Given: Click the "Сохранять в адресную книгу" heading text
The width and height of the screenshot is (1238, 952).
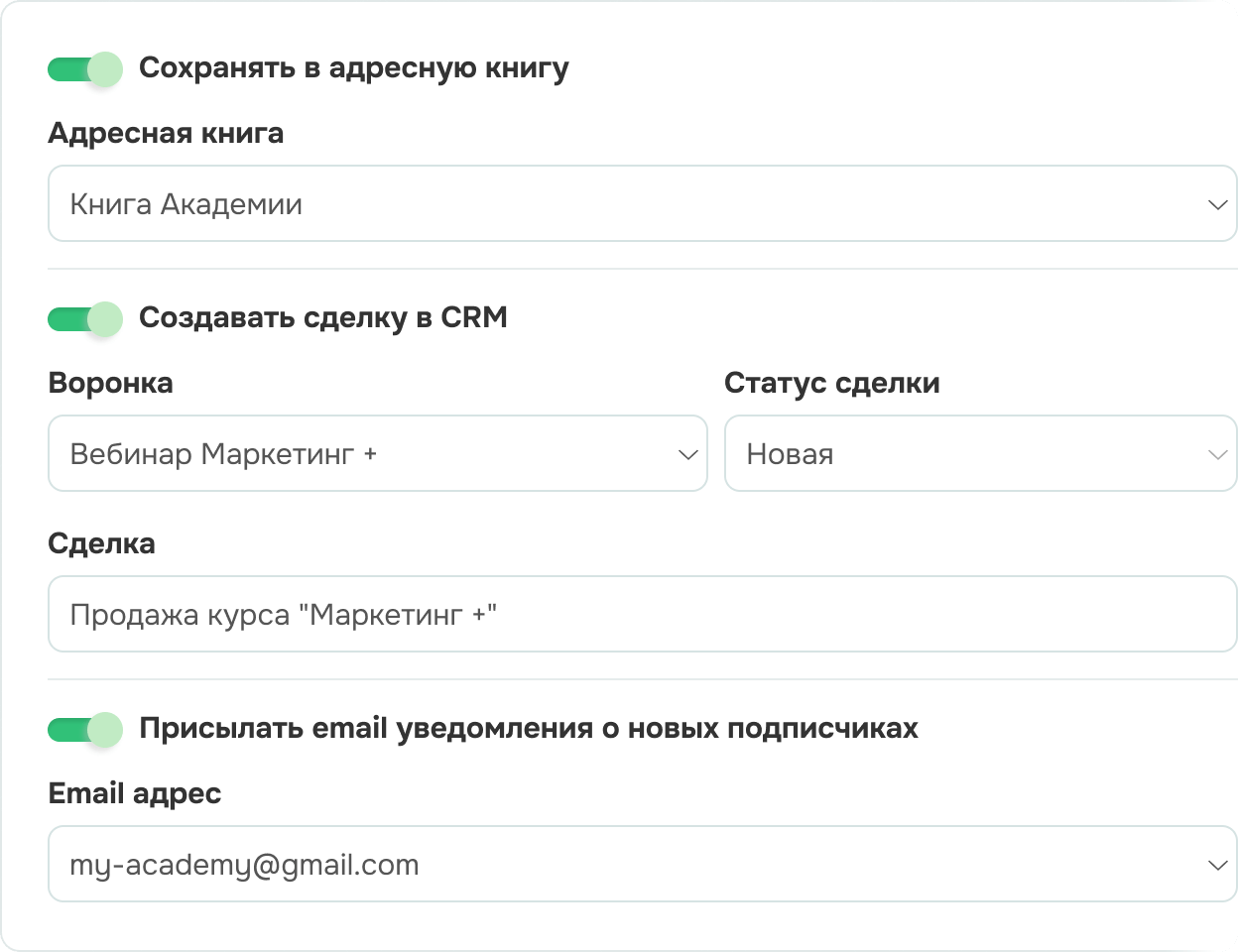Looking at the screenshot, I should [x=354, y=68].
